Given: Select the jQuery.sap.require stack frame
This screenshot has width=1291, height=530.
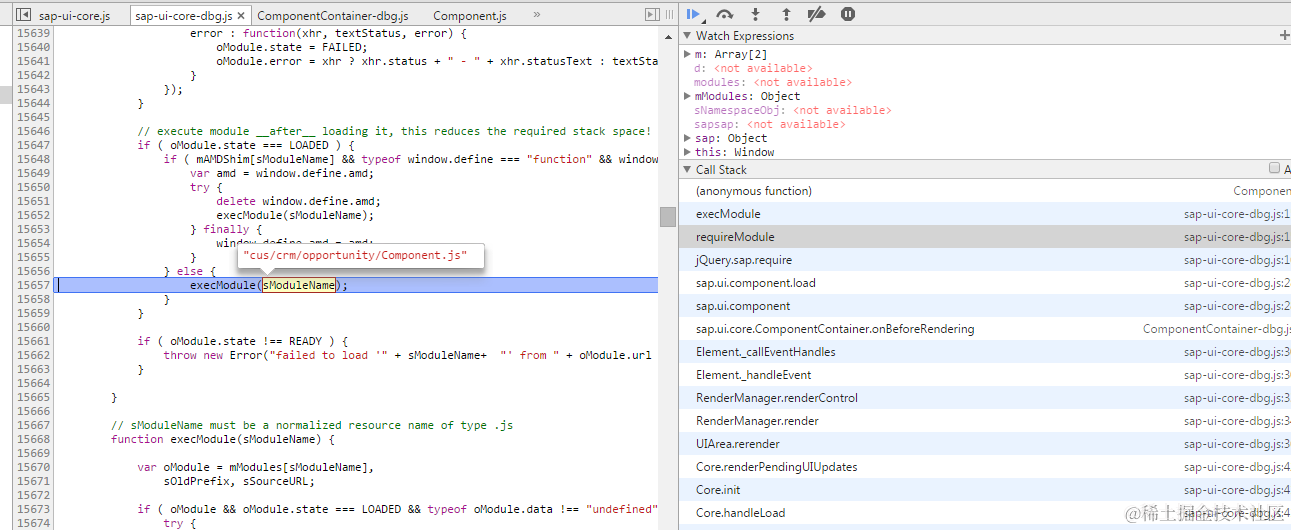Looking at the screenshot, I should click(x=985, y=260).
